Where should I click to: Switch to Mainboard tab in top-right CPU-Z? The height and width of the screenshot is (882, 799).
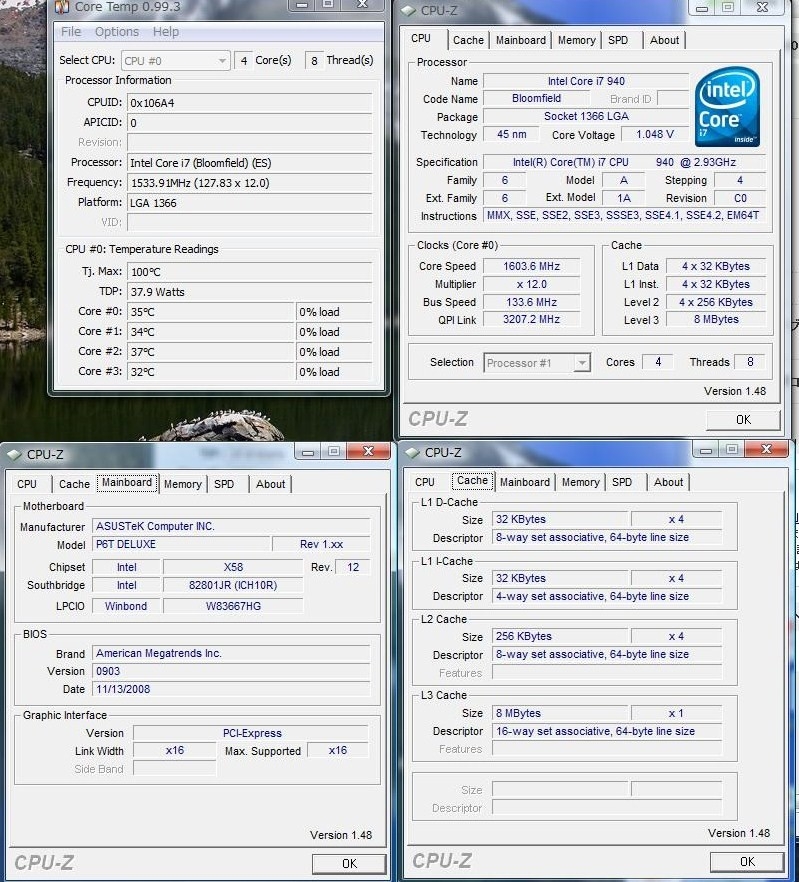click(520, 40)
